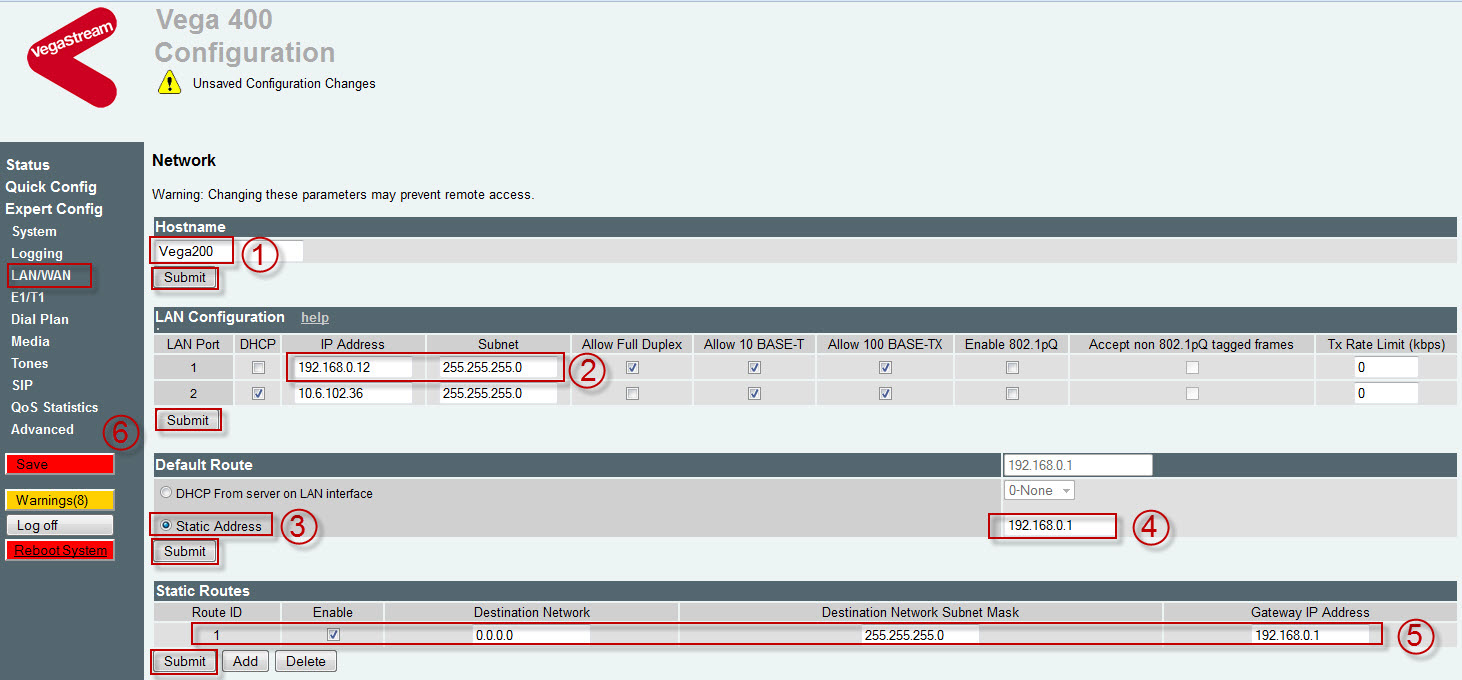Click the VegaStream logo

point(71,57)
